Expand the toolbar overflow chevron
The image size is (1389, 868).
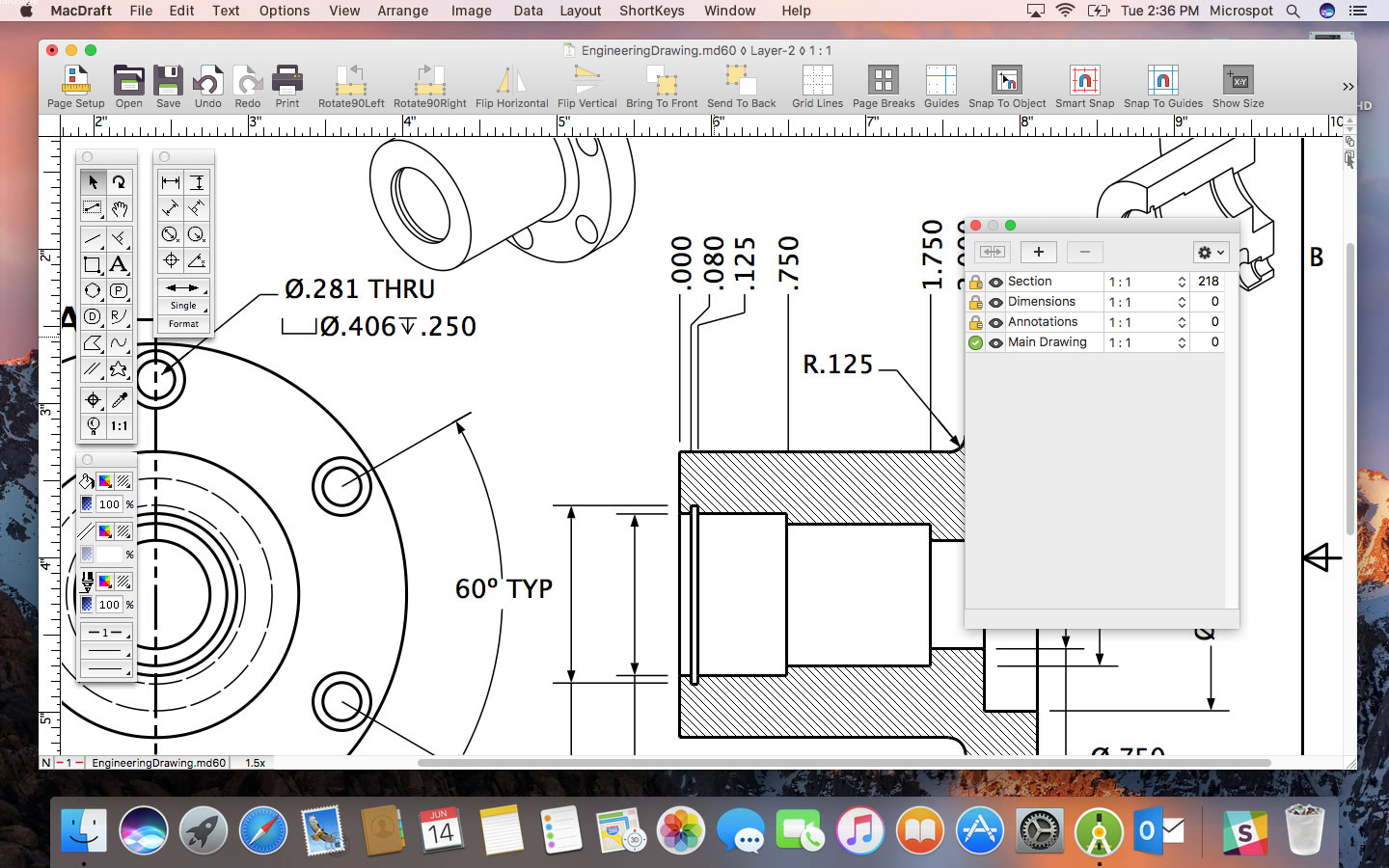(1348, 87)
